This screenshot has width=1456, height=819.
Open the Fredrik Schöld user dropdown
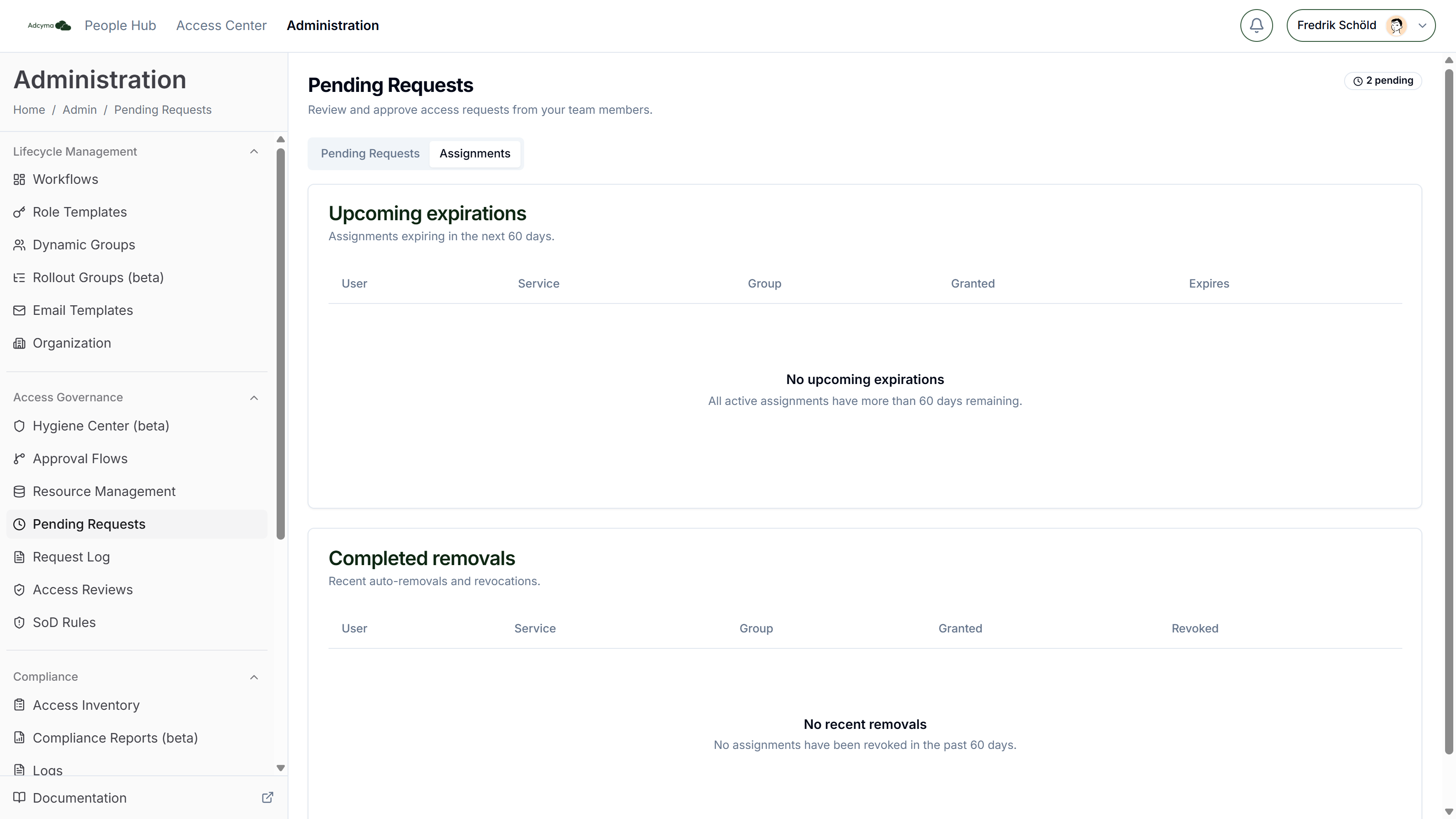tap(1360, 25)
